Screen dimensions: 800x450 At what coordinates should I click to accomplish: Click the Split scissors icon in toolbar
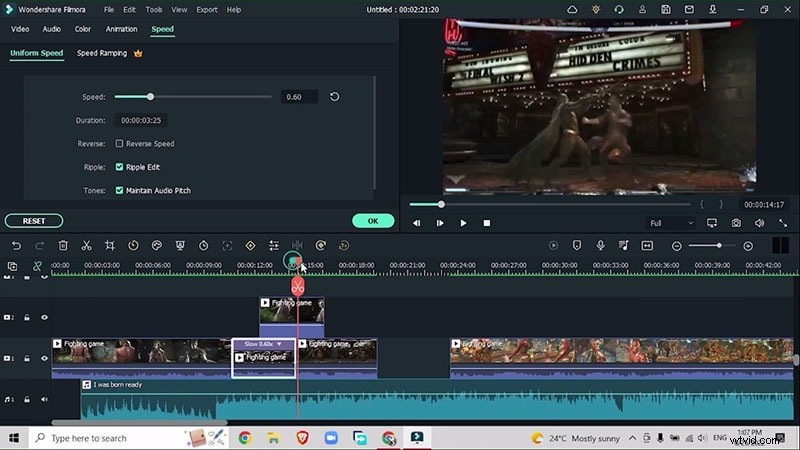[86, 245]
